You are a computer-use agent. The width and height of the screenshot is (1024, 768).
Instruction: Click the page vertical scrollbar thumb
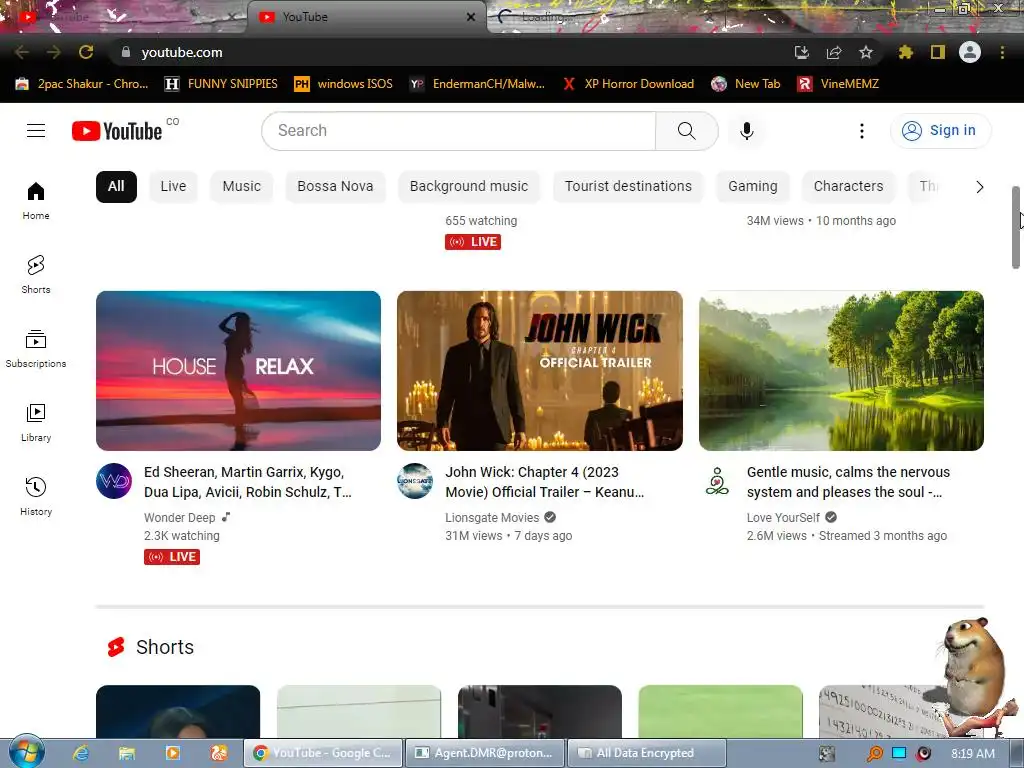click(1016, 227)
